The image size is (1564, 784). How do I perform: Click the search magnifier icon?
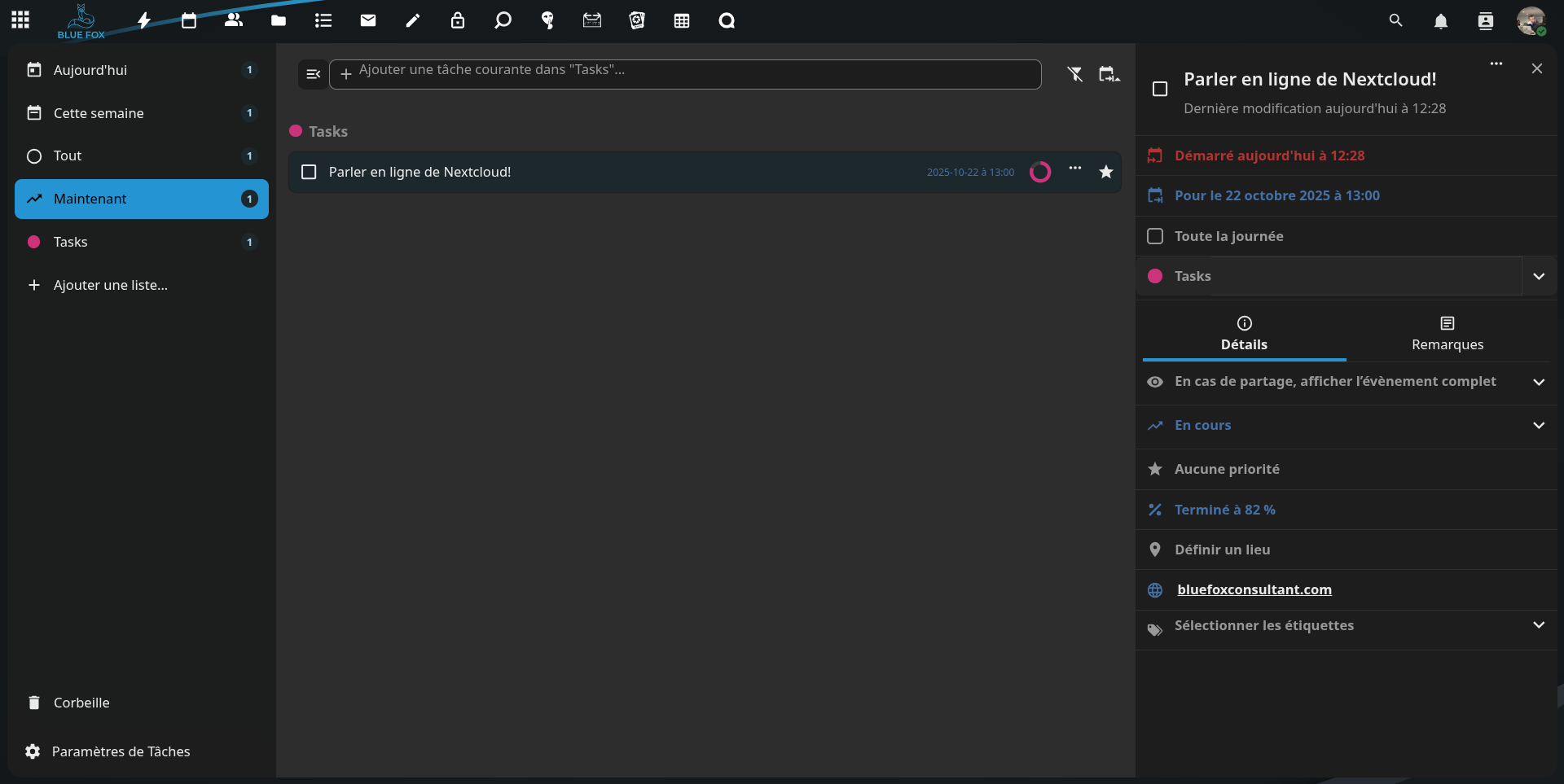click(x=1395, y=20)
